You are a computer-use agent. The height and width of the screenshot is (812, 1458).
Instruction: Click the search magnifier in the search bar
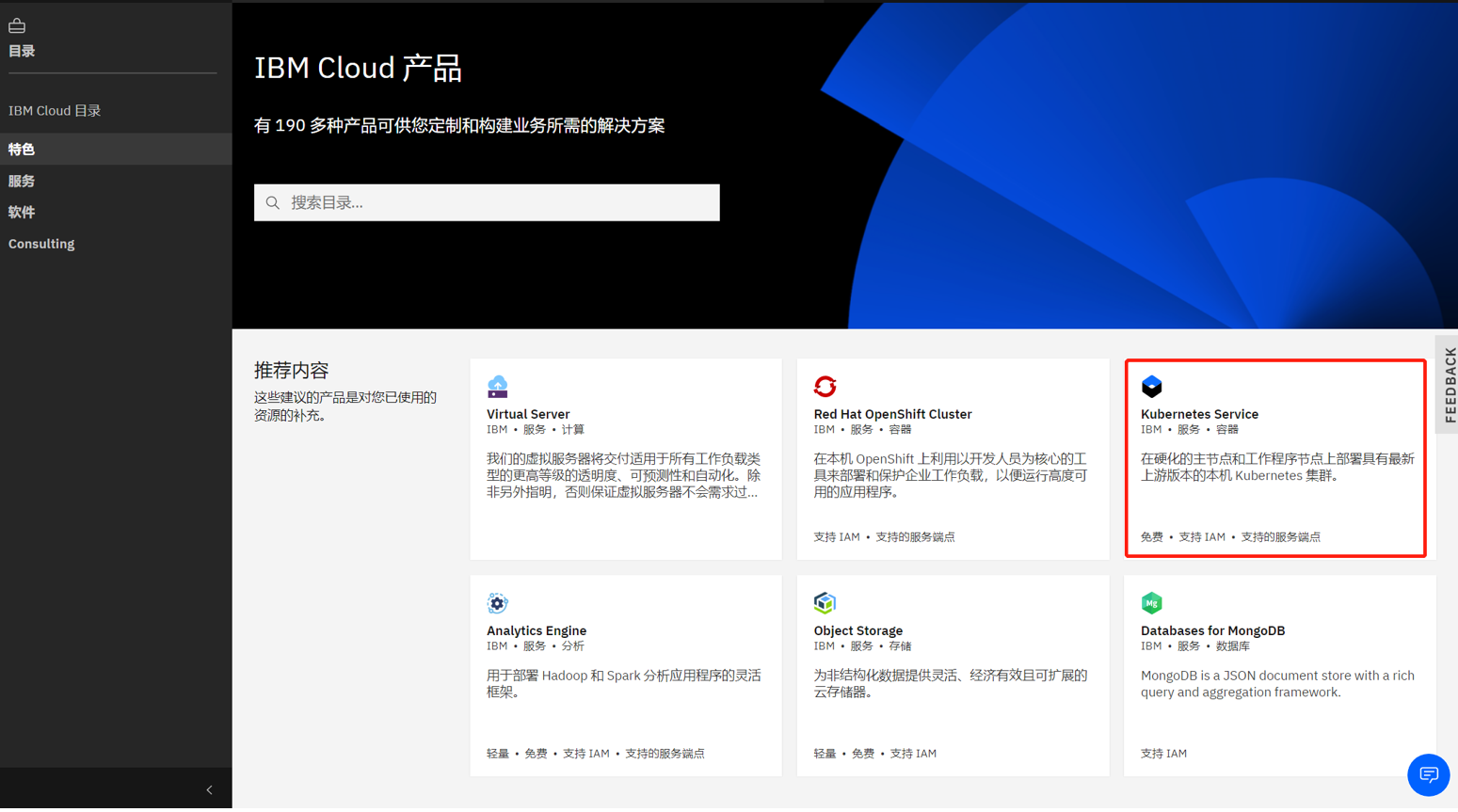click(x=273, y=202)
